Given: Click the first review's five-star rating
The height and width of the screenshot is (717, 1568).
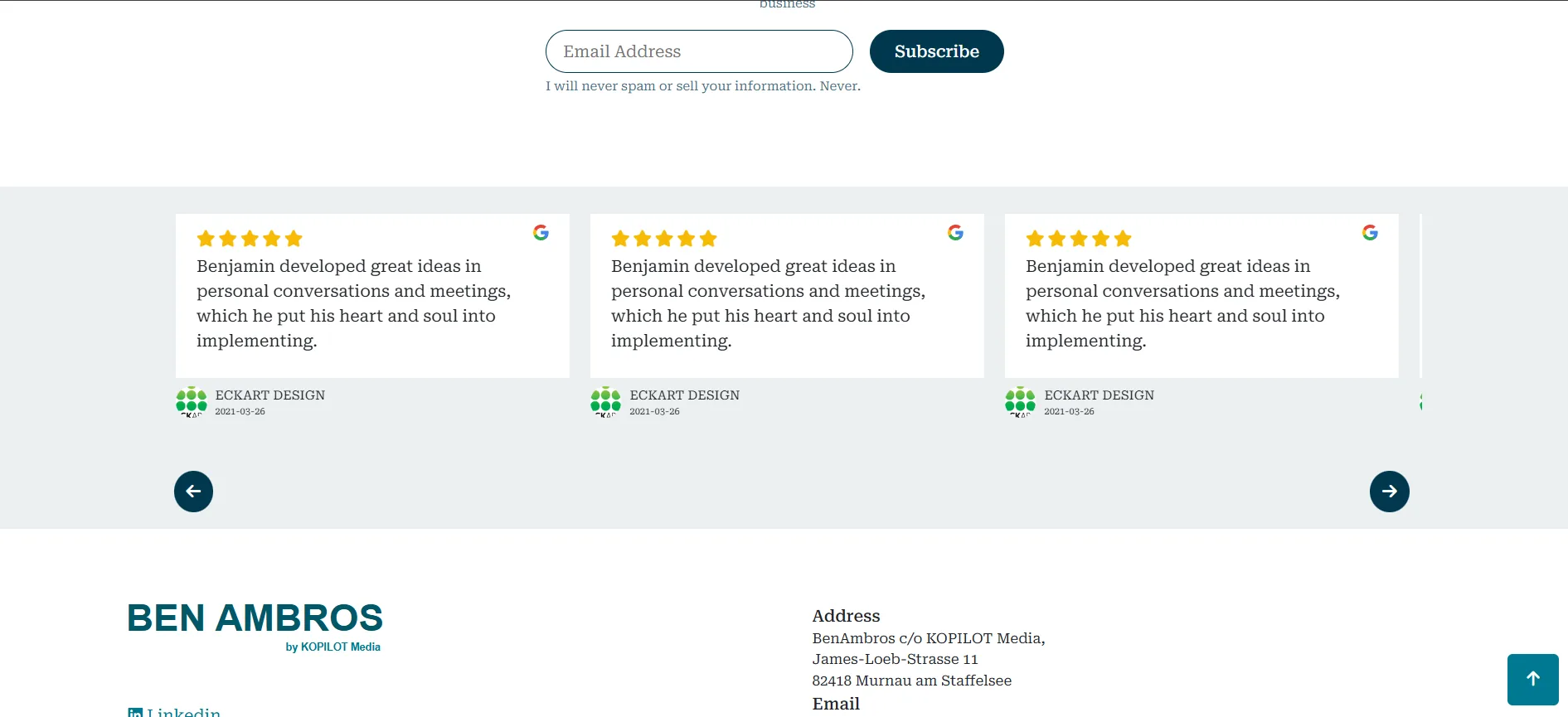Looking at the screenshot, I should [x=250, y=240].
